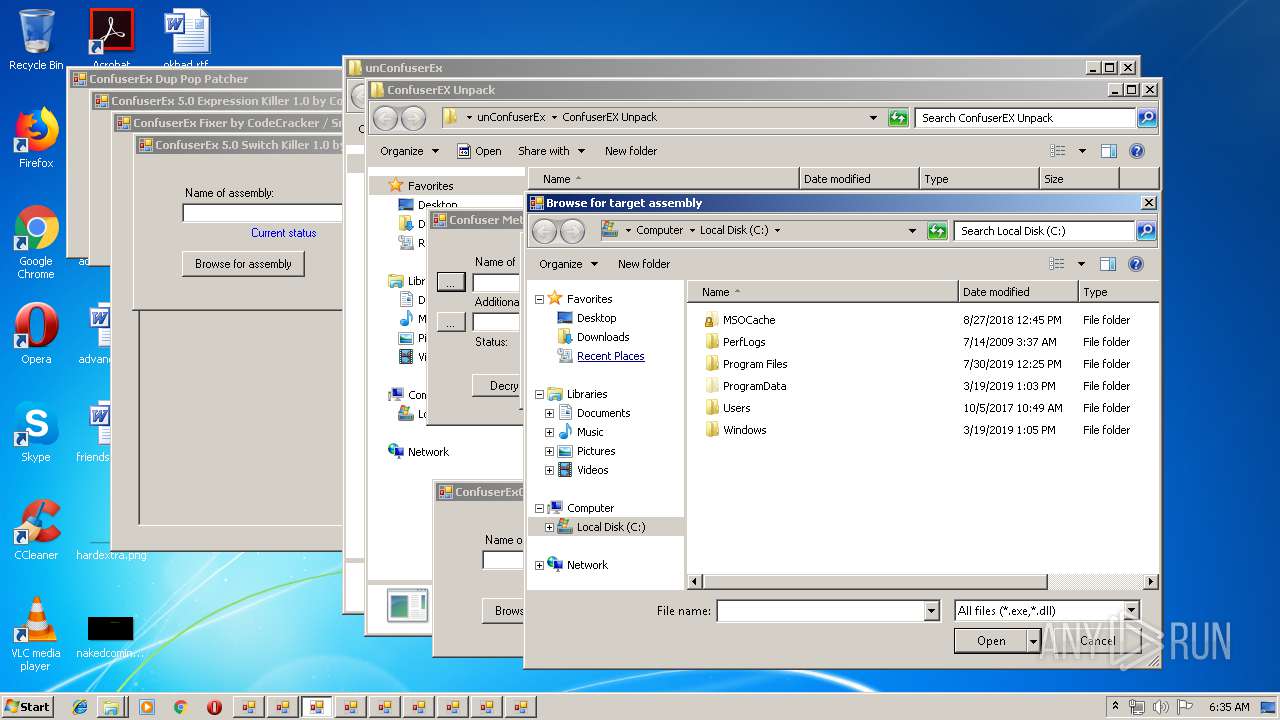
Task: Open the ProgramData folder
Action: (x=754, y=386)
